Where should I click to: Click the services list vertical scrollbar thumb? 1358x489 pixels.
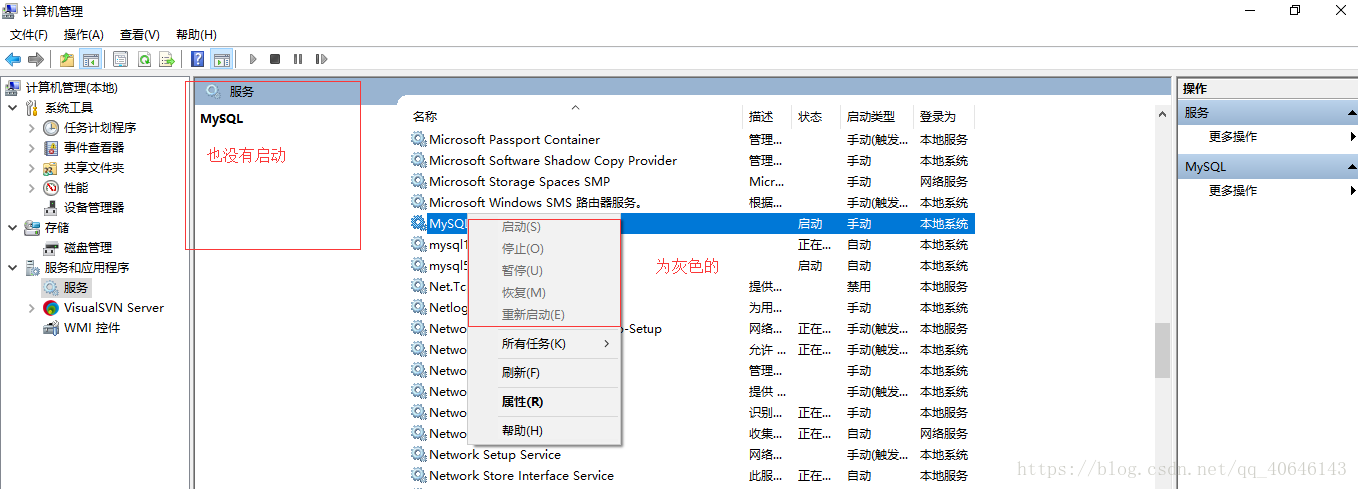point(1162,351)
